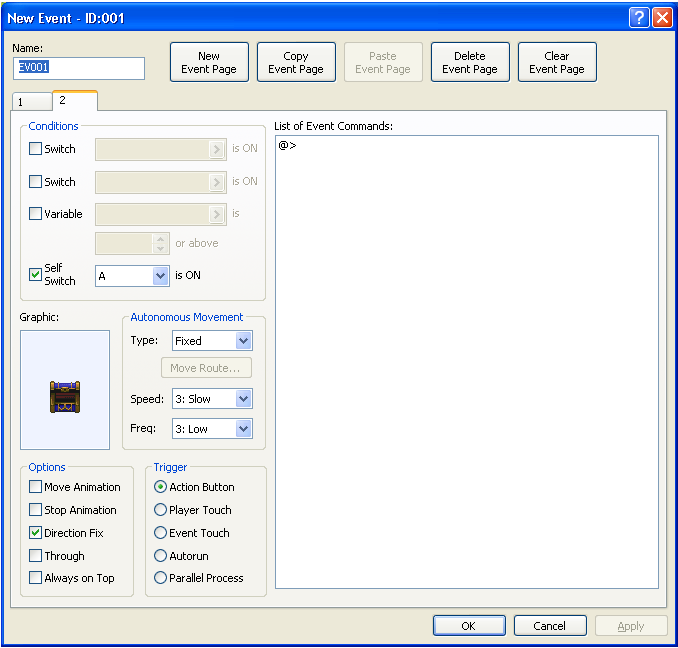This screenshot has width=678, height=648.
Task: Close the New Event dialog window
Action: (662, 18)
